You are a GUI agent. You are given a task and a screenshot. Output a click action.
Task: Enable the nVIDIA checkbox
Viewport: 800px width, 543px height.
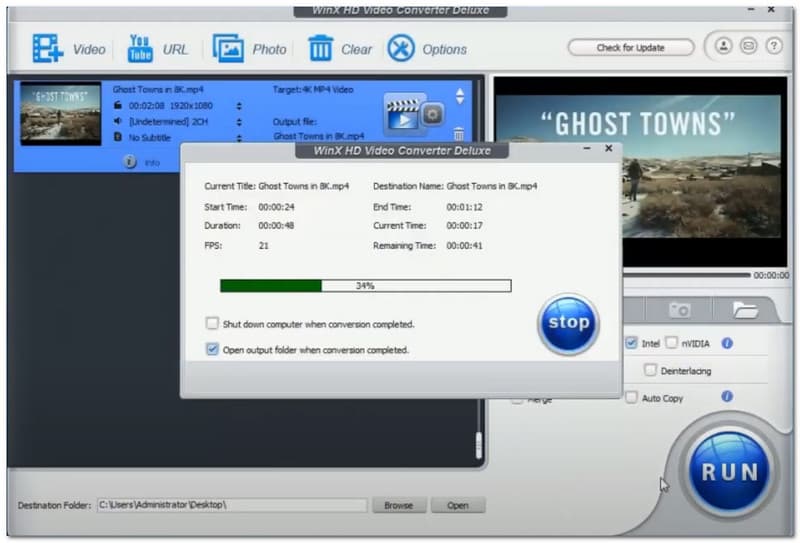tap(671, 342)
